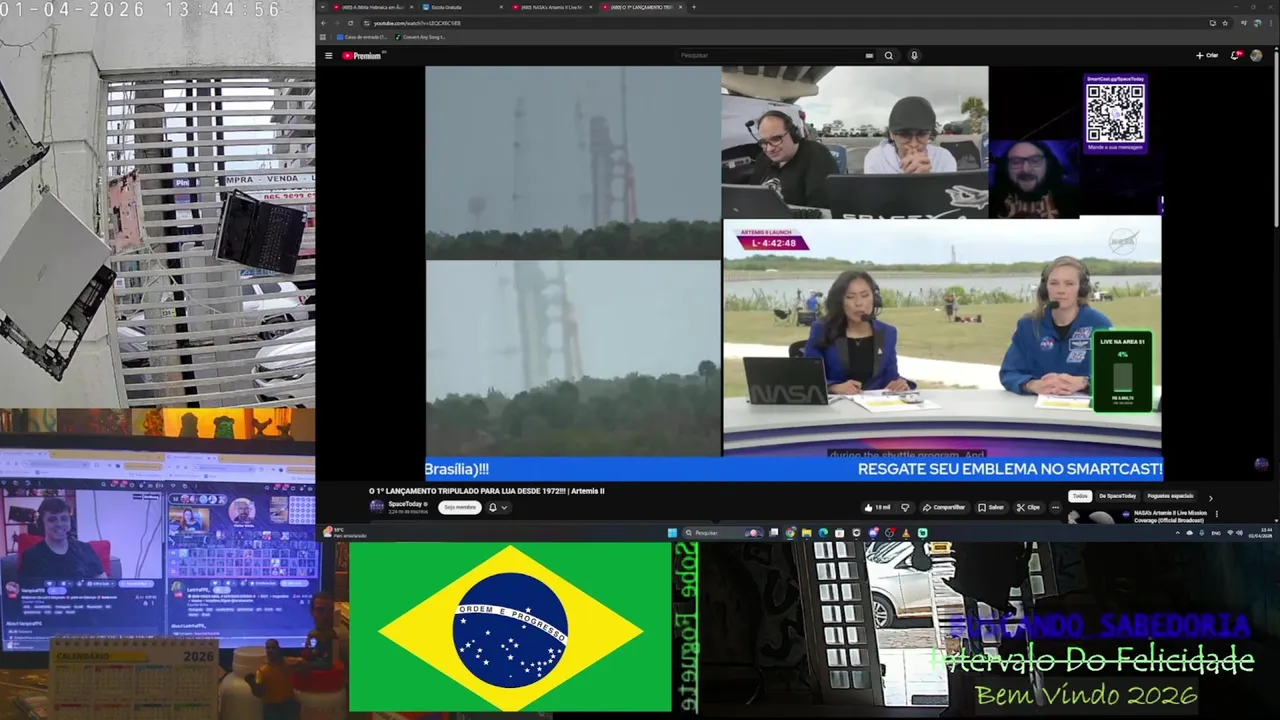Viewport: 1280px width, 720px height.
Task: Open a new browser tab with the plus
Action: [x=694, y=7]
